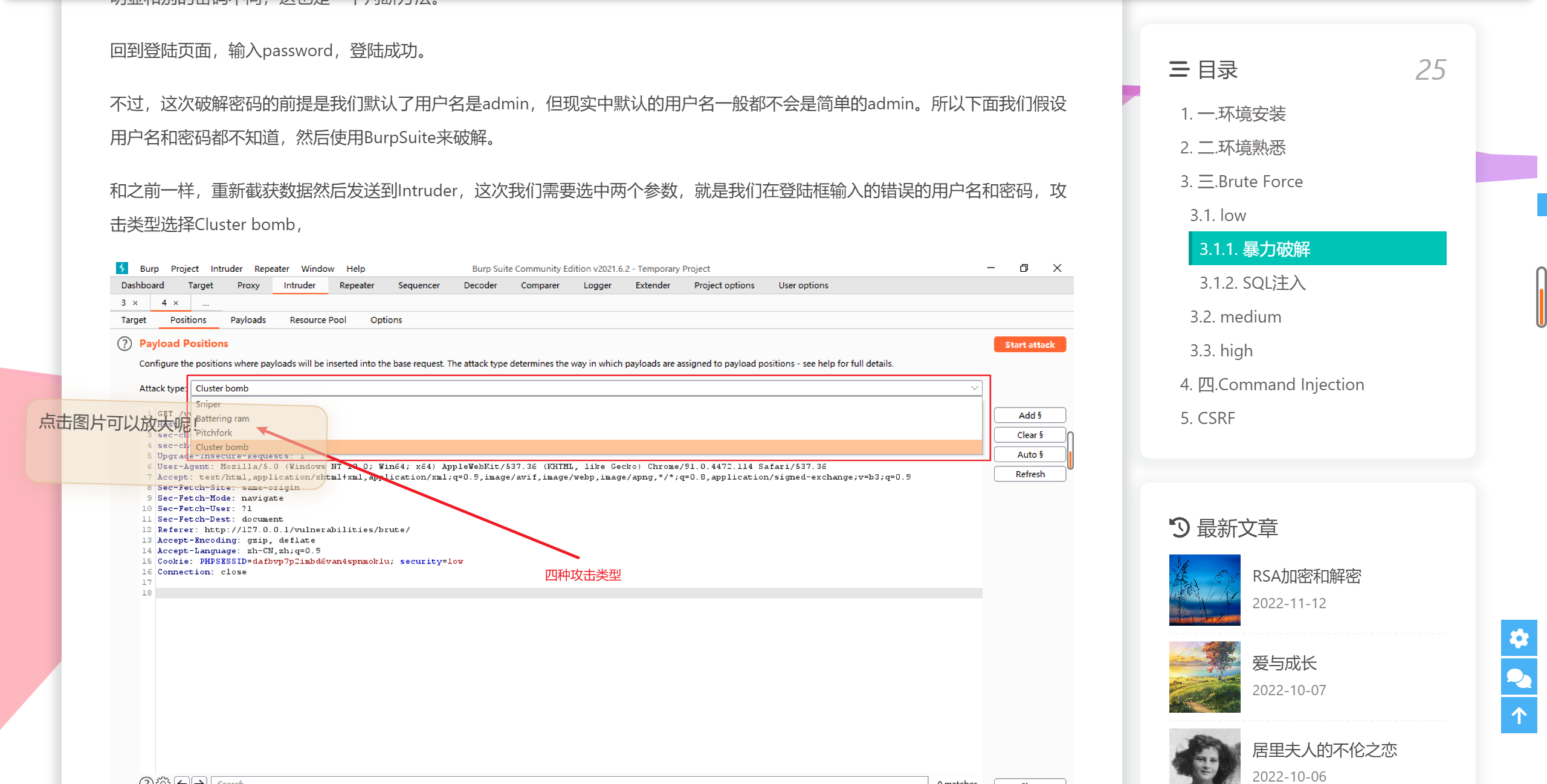
Task: Go to 3. 三.Brute Force section
Action: click(x=1241, y=181)
